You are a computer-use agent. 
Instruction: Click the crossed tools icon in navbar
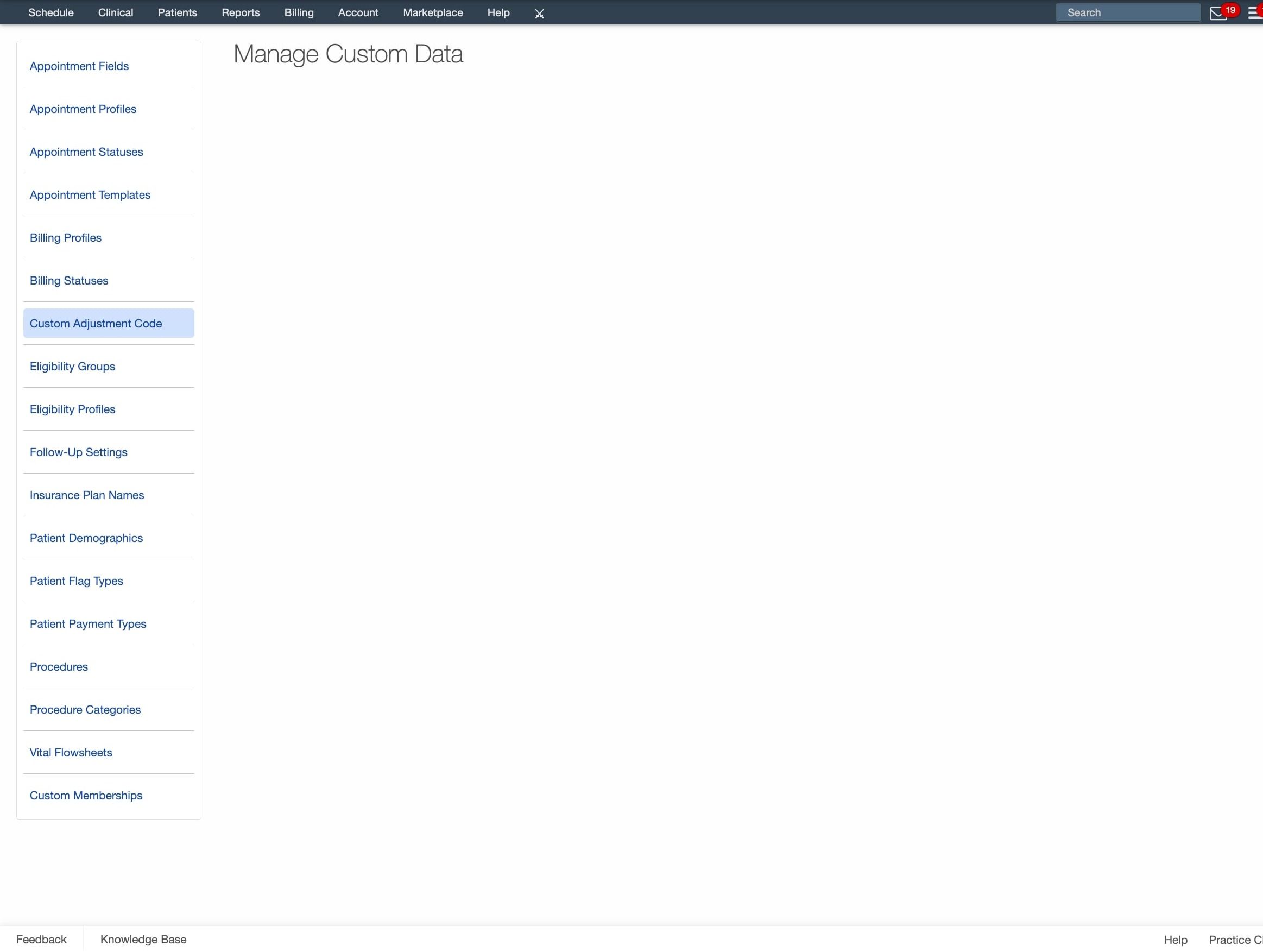tap(539, 13)
